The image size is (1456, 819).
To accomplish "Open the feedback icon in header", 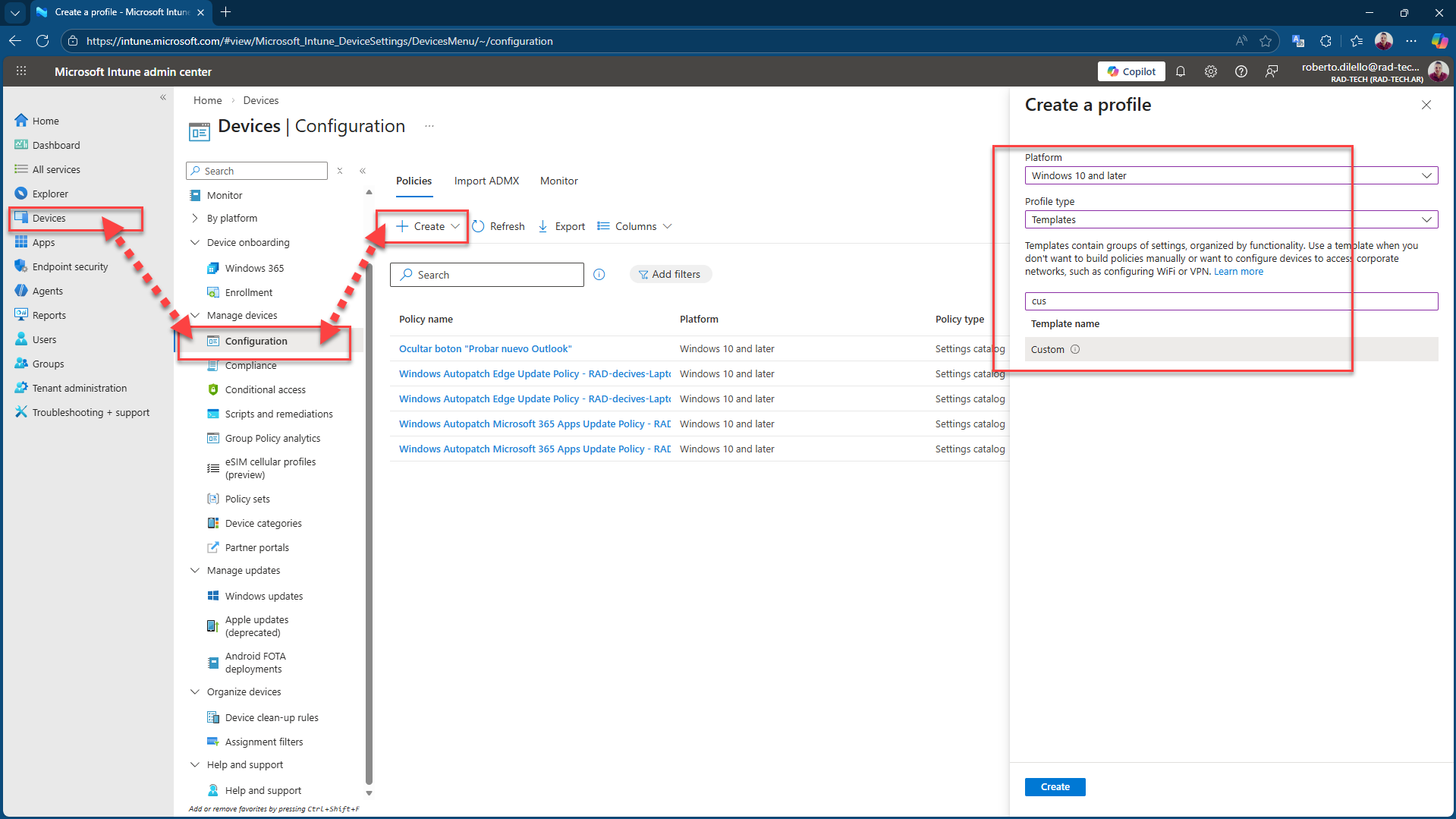I will click(1272, 71).
